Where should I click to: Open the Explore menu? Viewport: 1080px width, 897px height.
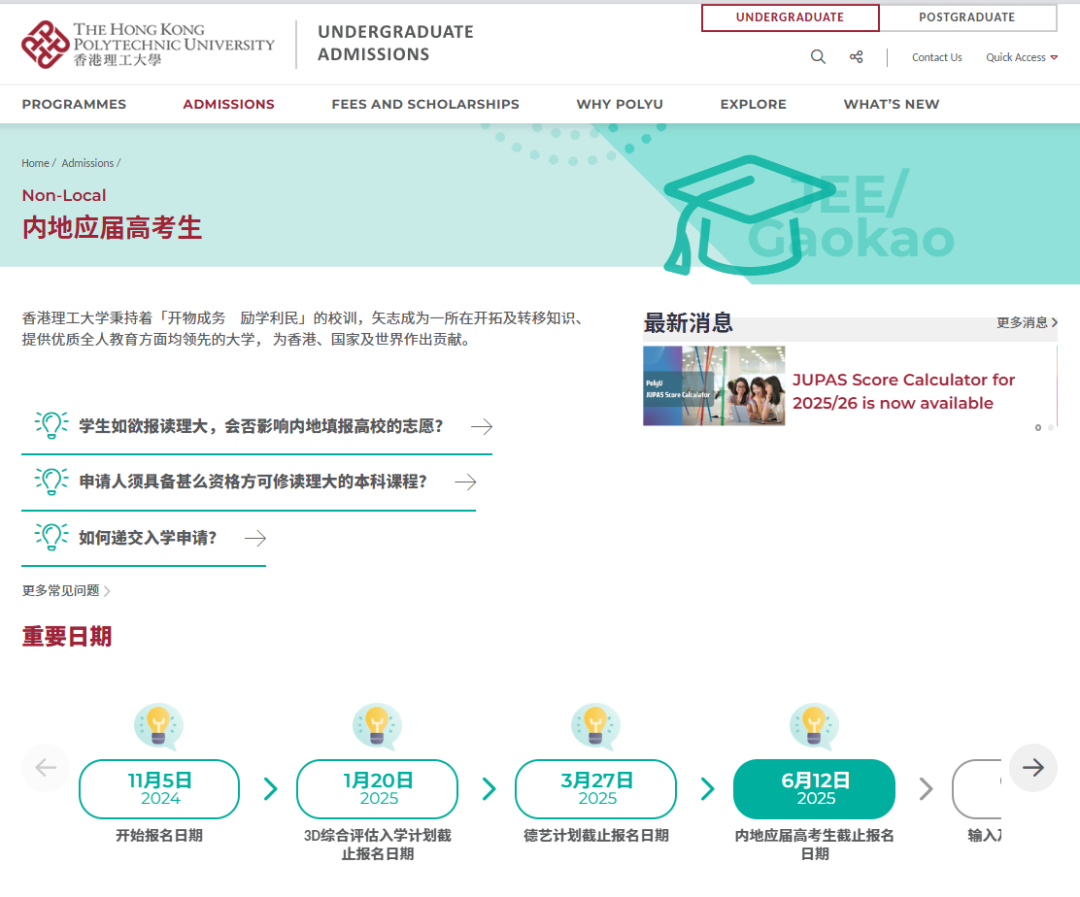click(754, 104)
